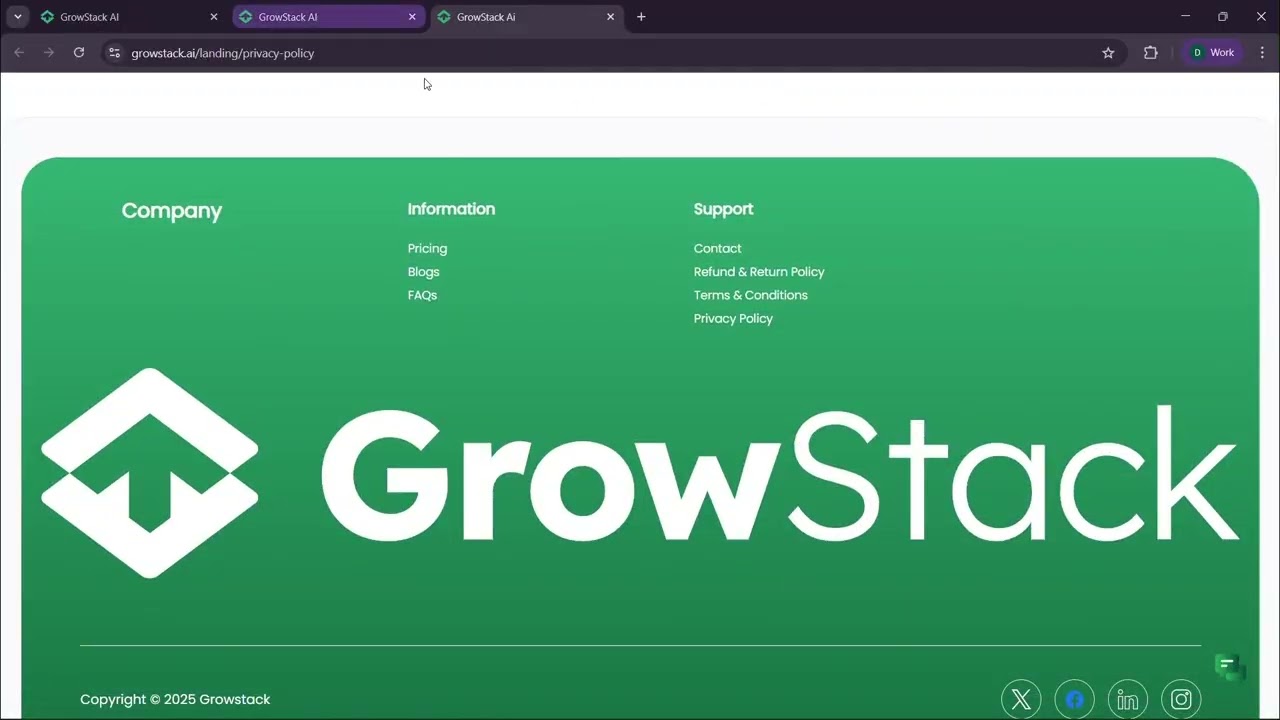This screenshot has width=1280, height=720.
Task: Open a new browser tab
Action: (641, 17)
